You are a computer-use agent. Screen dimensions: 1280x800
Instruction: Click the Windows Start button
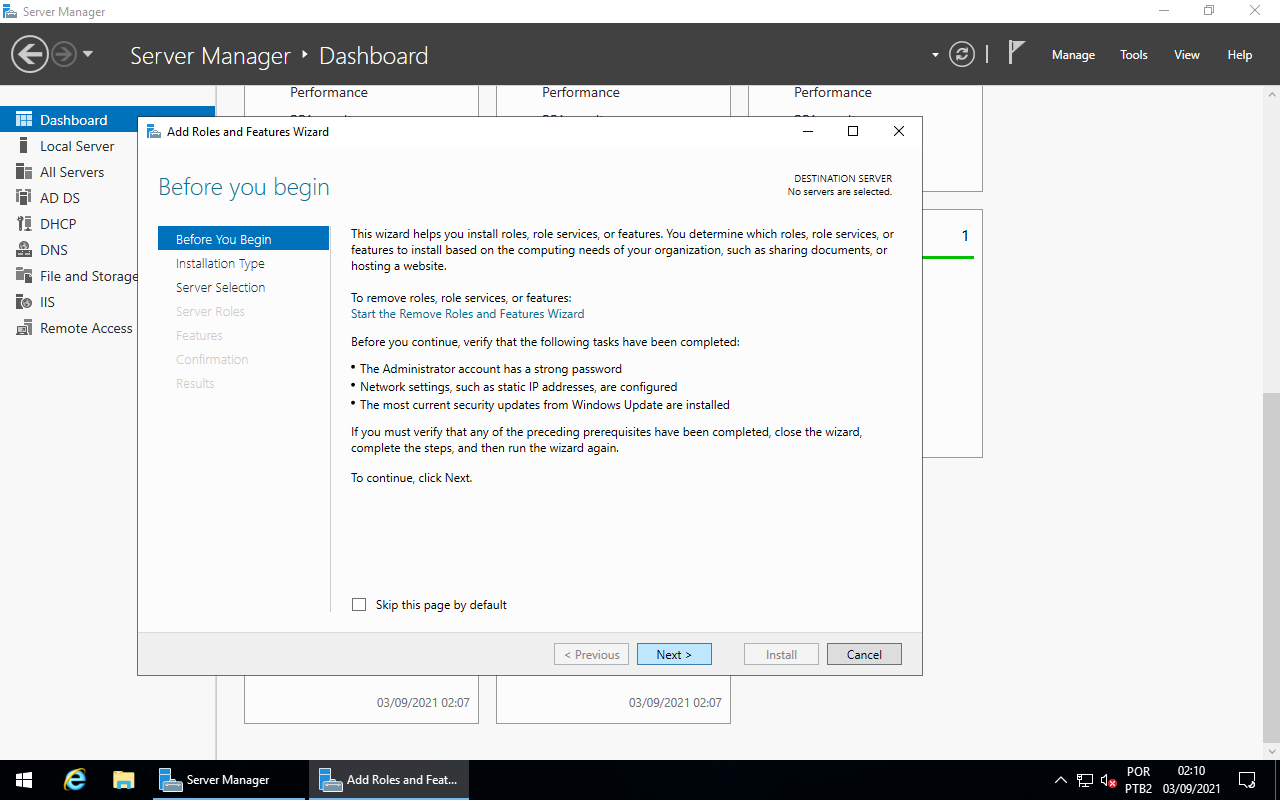[23, 780]
